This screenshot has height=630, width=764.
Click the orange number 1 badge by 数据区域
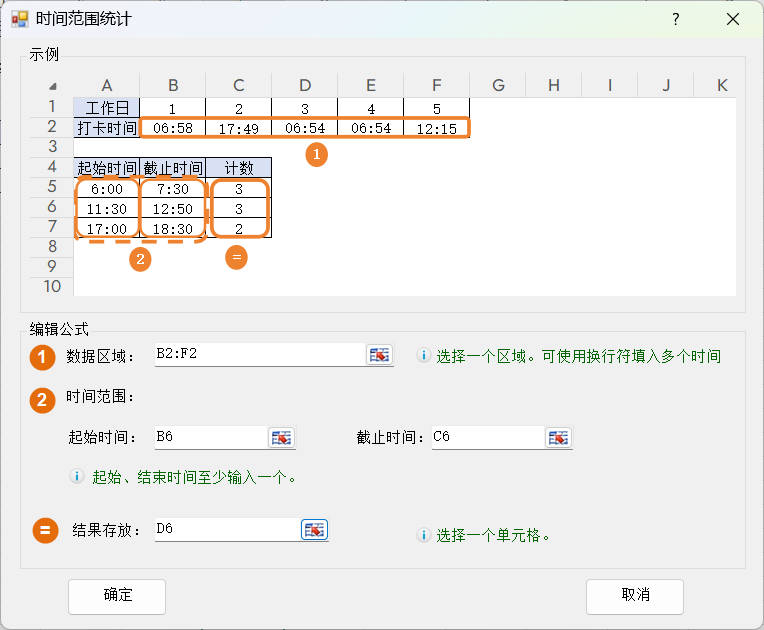click(x=43, y=357)
